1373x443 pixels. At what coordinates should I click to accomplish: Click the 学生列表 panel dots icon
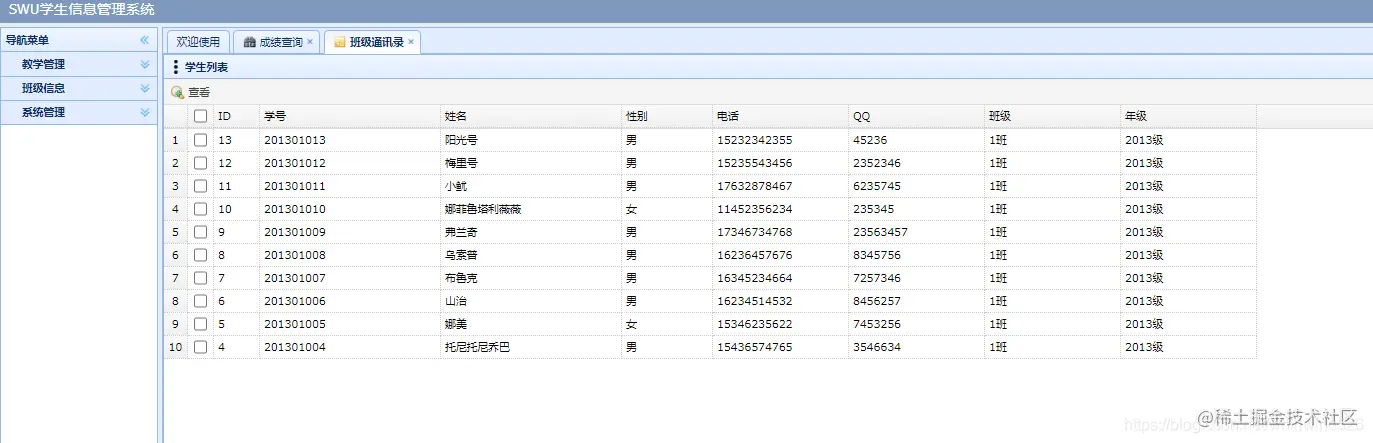coord(176,67)
